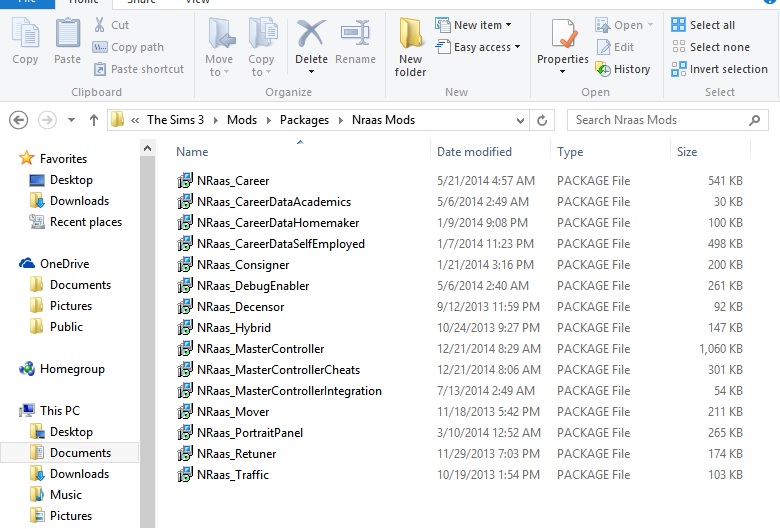Sort by Type column header
The height and width of the screenshot is (529, 780).
[x=570, y=152]
